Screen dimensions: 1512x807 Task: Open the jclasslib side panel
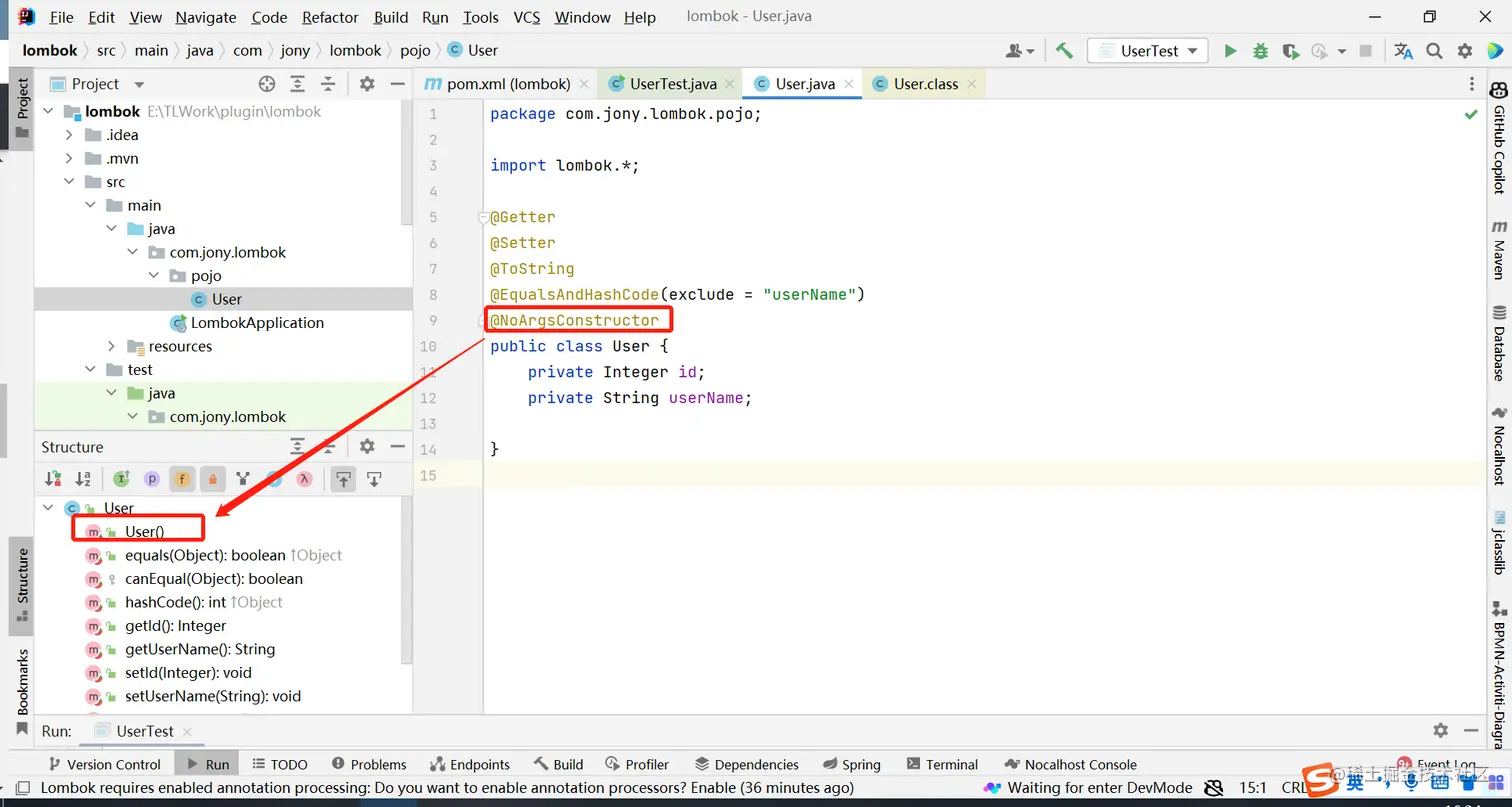point(1498,544)
